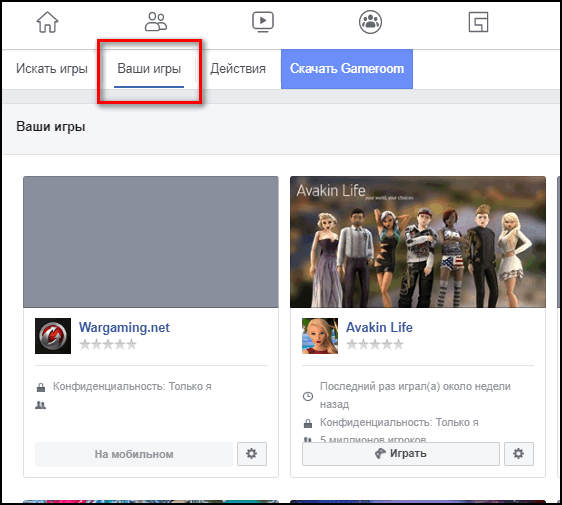Open the Gaming icon in top bar
This screenshot has width=562, height=505.
point(478,22)
